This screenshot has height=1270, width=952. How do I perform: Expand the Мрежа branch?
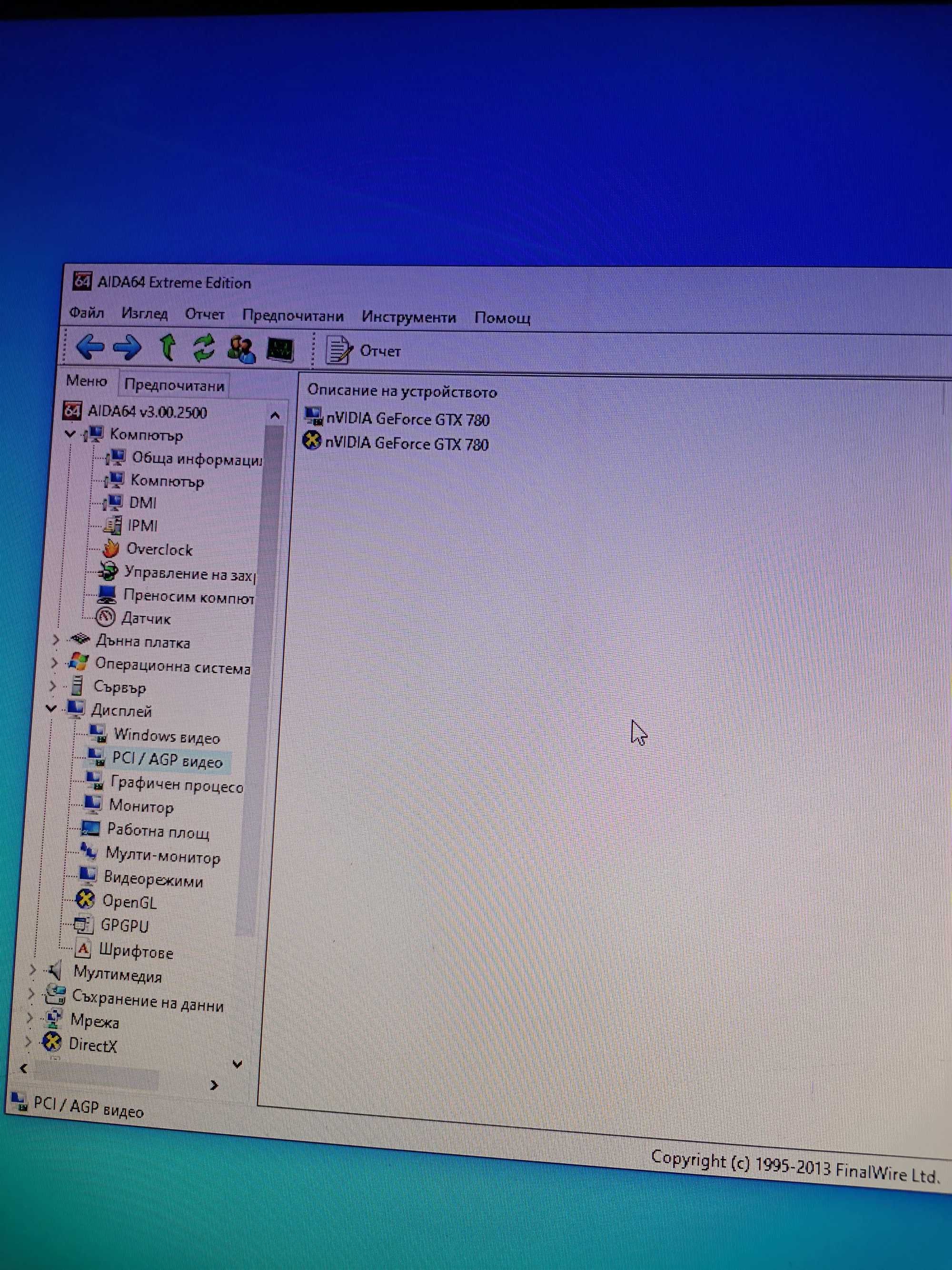[x=29, y=1018]
